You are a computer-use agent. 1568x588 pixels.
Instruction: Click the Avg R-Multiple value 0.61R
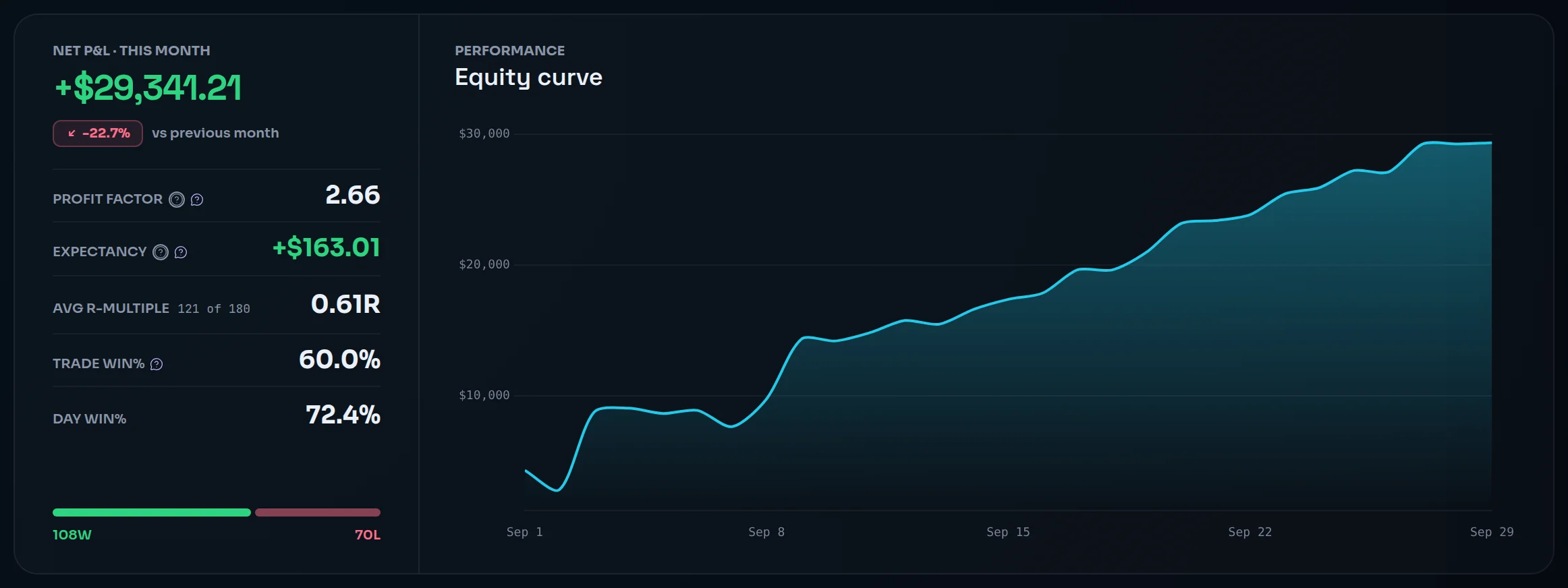coord(345,304)
